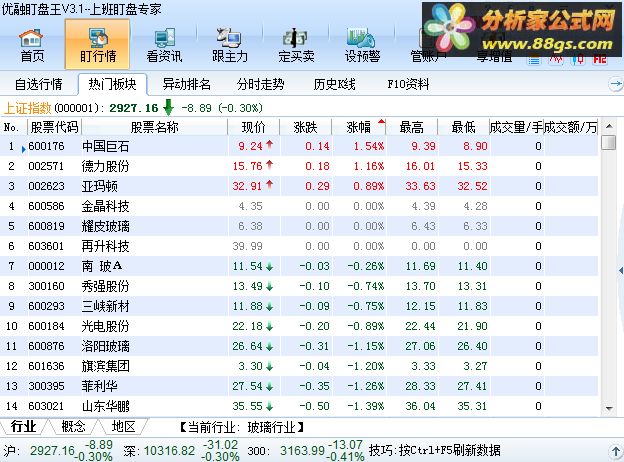Click the right arrow beside the tab row
624x462 pixels.
click(x=616, y=84)
